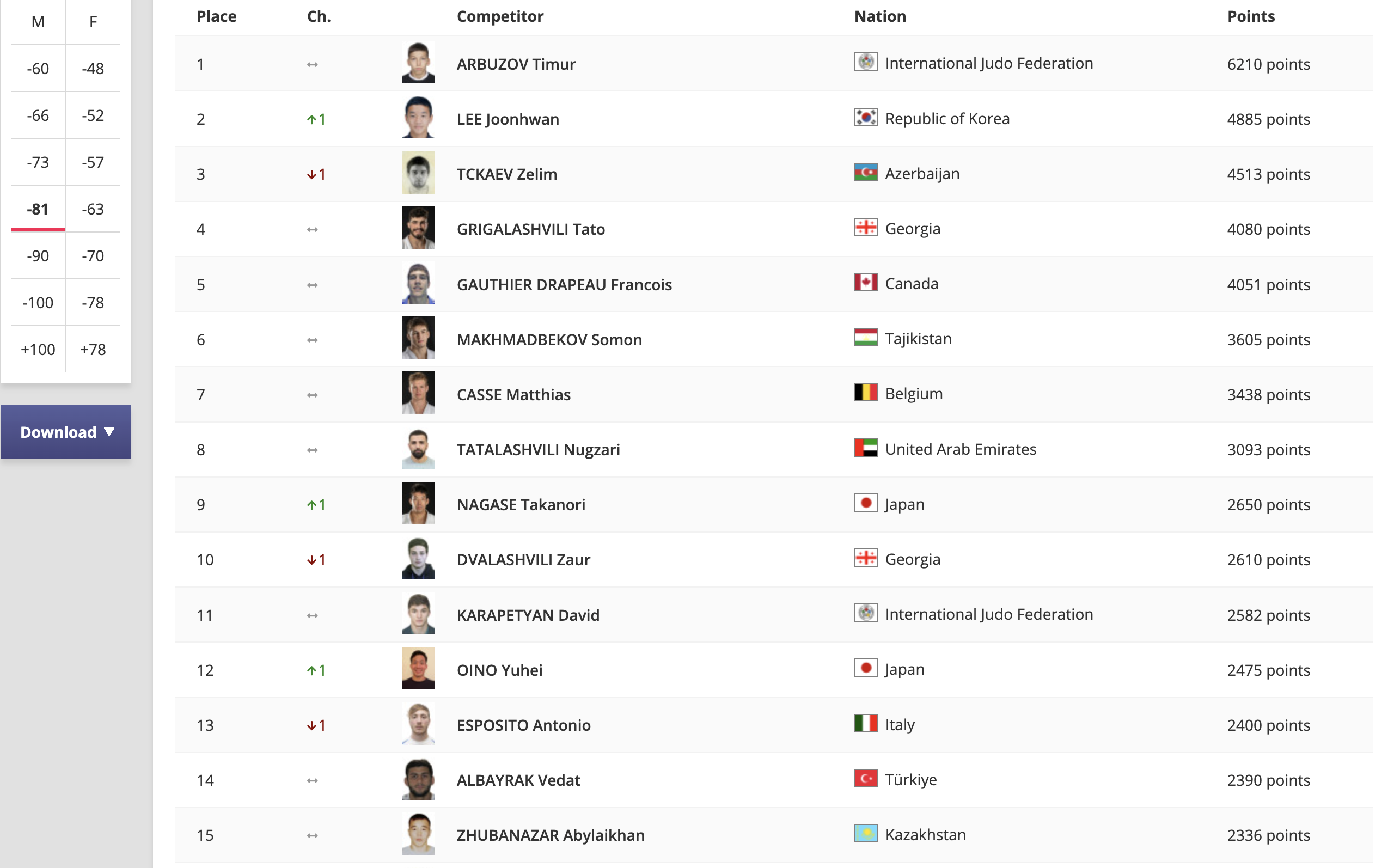Click the Türkiye flag icon
This screenshot has height=868, width=1394.
(x=865, y=779)
